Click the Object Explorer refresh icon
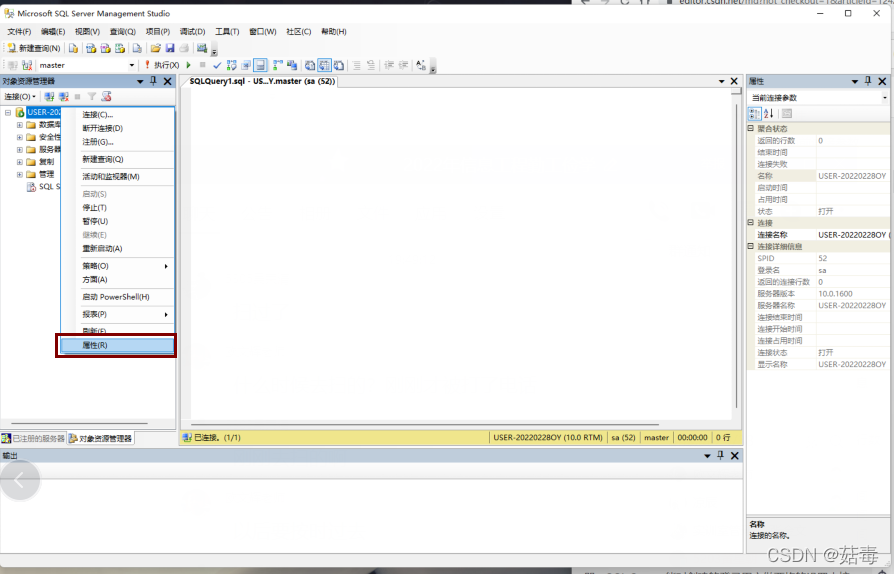The image size is (894, 574). [106, 96]
